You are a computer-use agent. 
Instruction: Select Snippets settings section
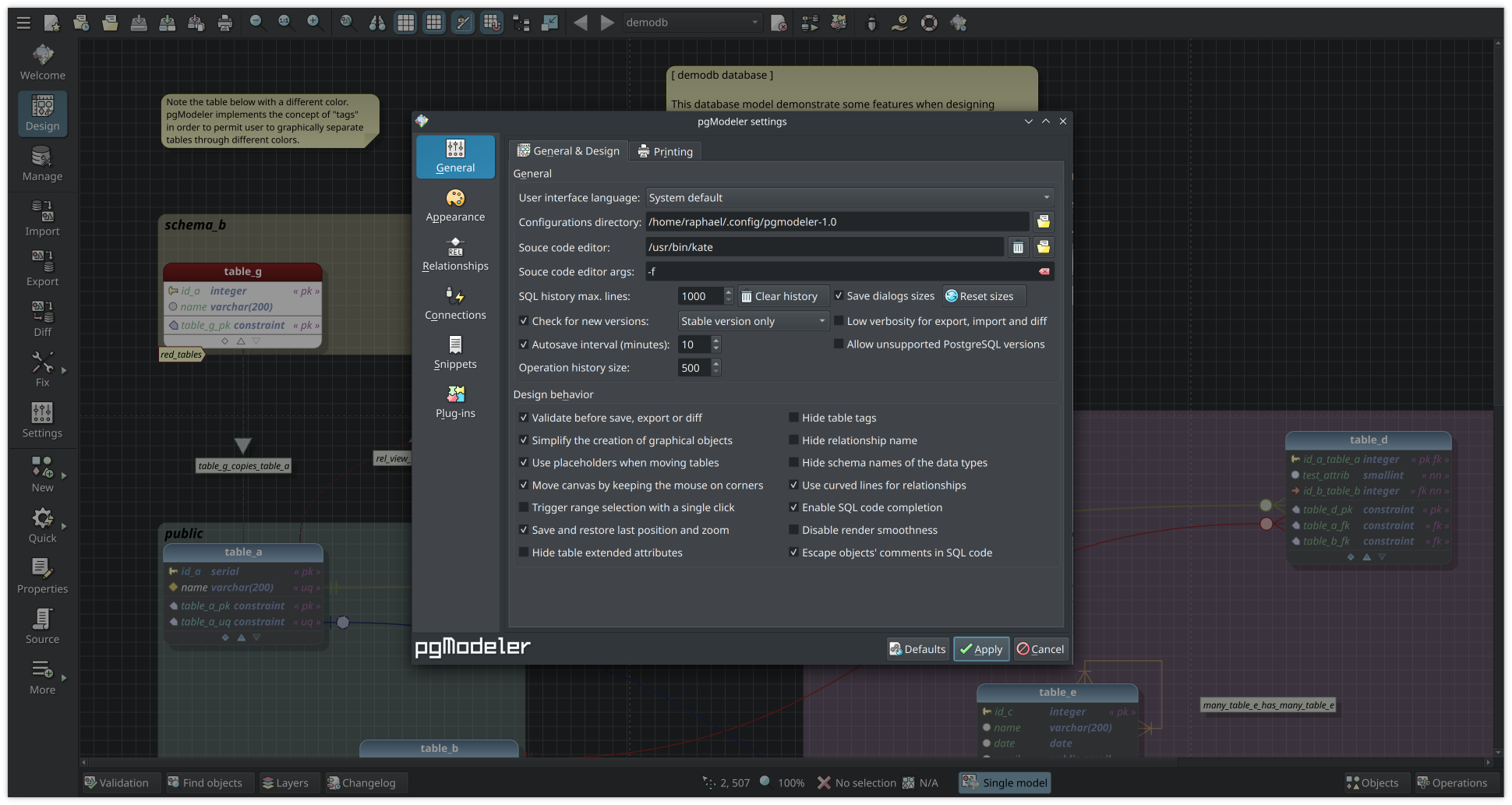click(x=455, y=354)
